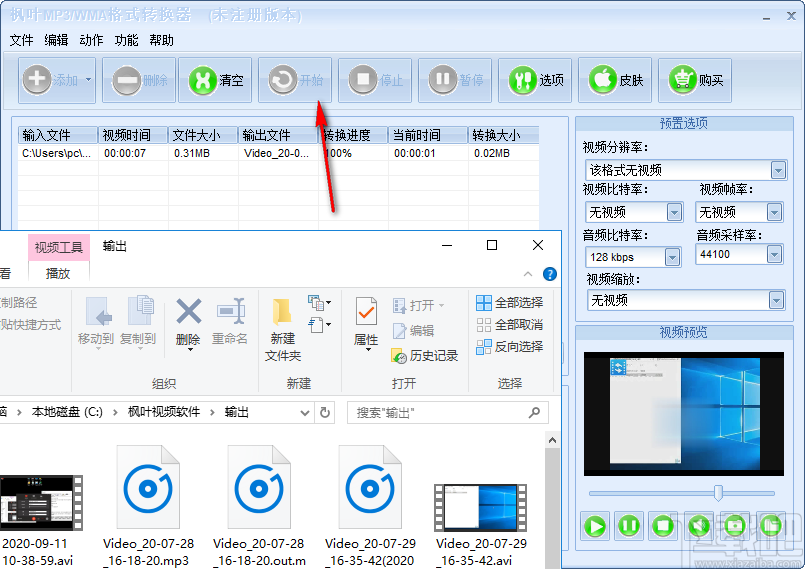
Task: Click 全部取消 (Select none) in Explorer
Action: click(510, 325)
